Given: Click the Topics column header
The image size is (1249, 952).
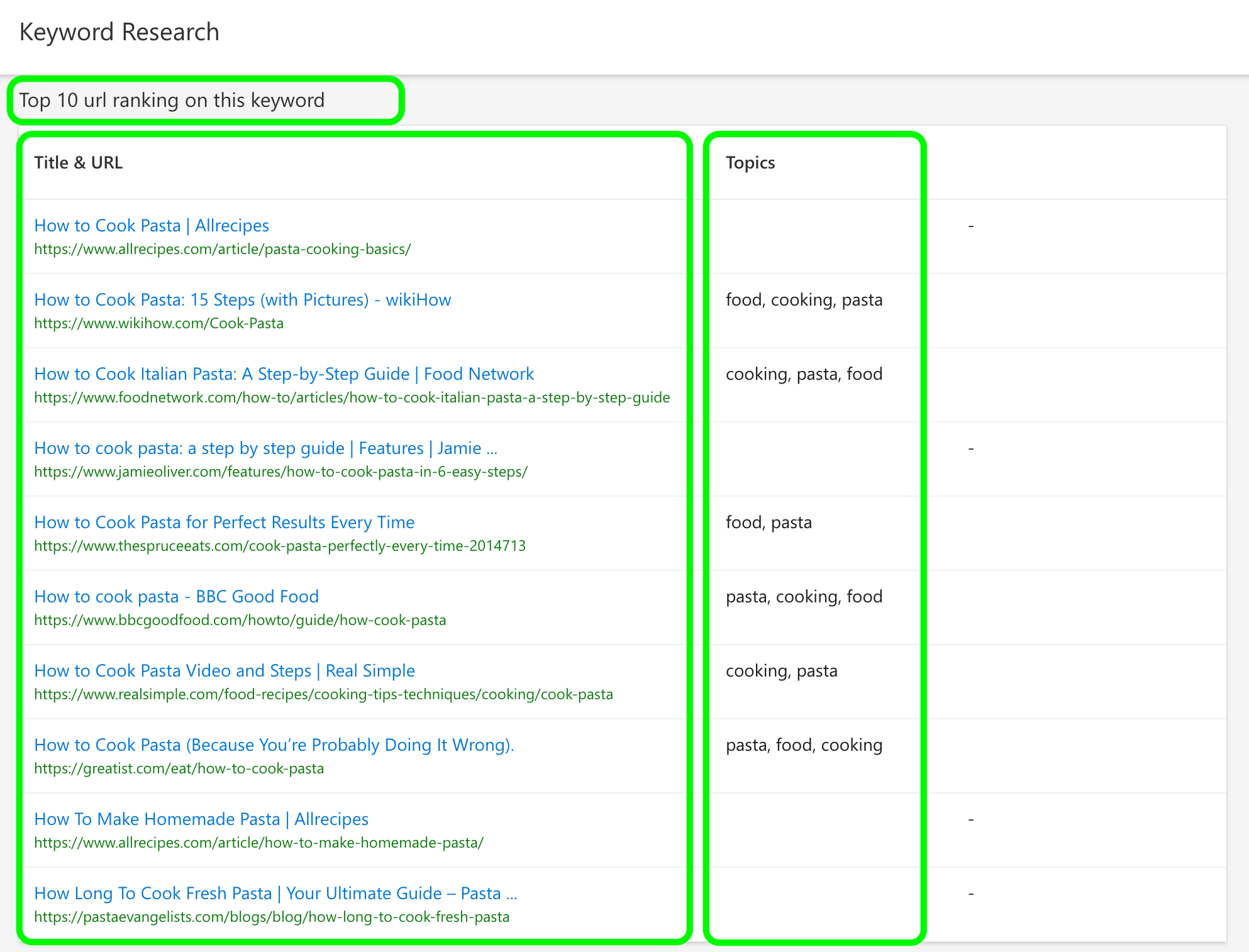Looking at the screenshot, I should coord(750,162).
